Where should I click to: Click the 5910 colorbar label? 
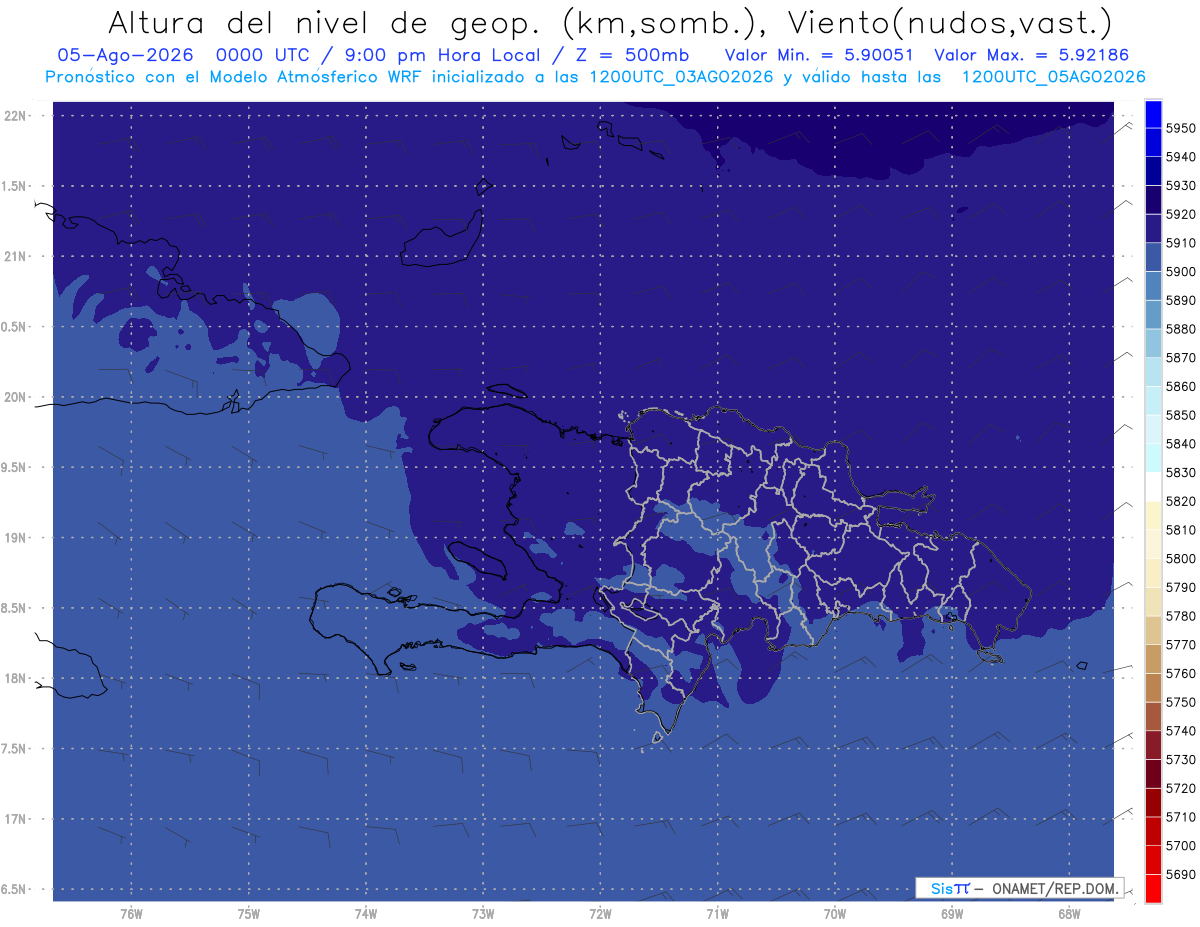tap(1181, 243)
